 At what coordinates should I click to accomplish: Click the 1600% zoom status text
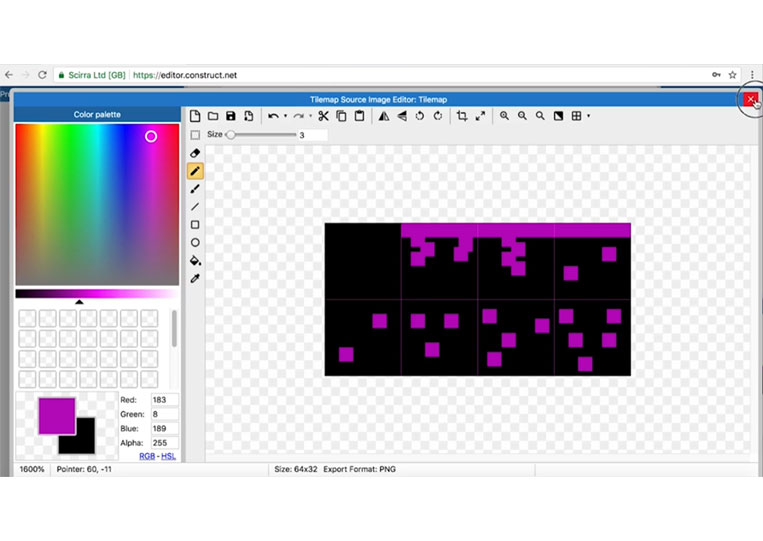point(32,469)
